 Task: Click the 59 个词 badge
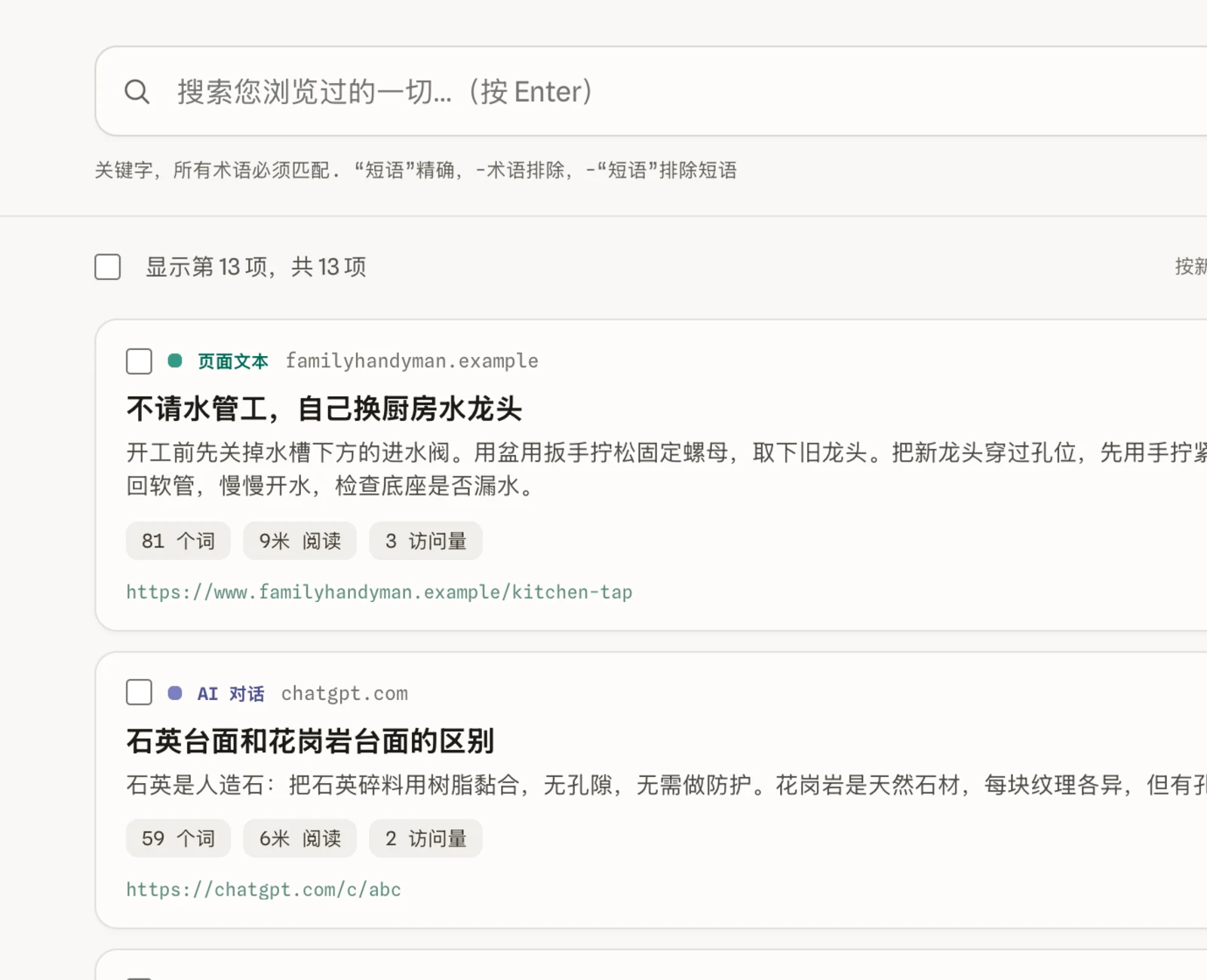[179, 838]
